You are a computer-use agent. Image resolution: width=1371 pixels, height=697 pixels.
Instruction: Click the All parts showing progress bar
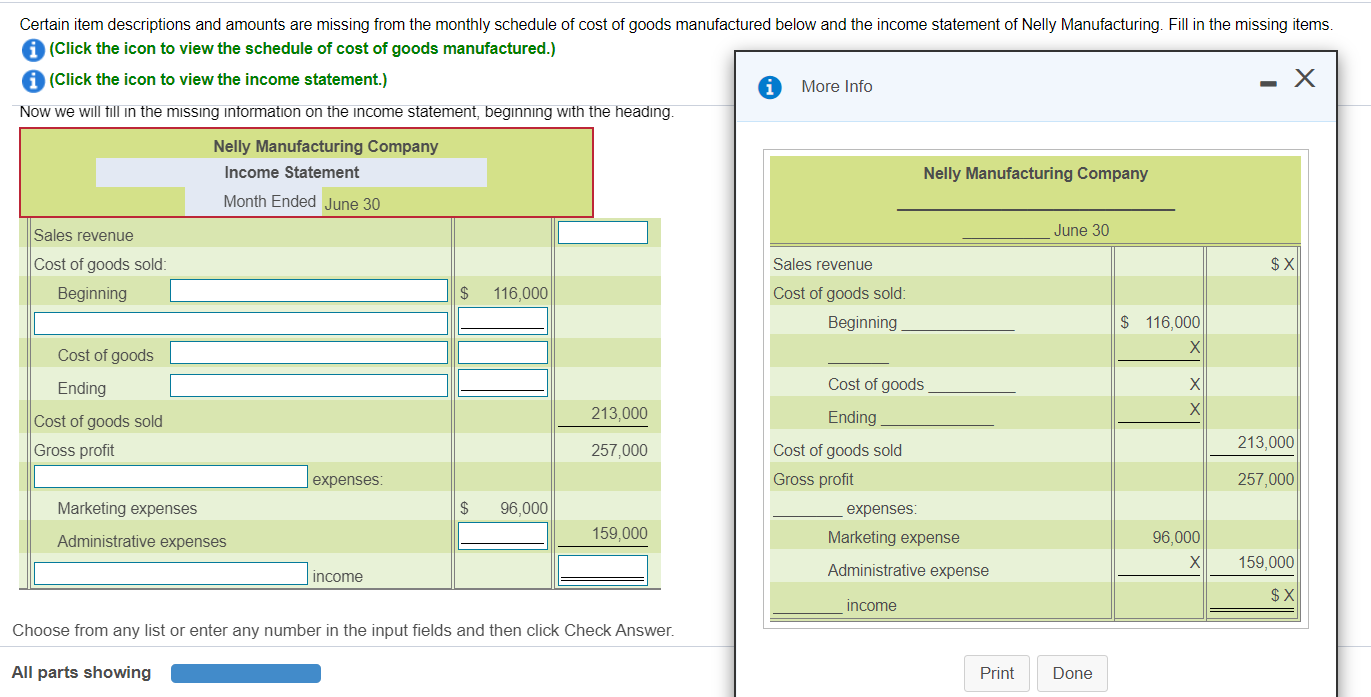point(245,673)
